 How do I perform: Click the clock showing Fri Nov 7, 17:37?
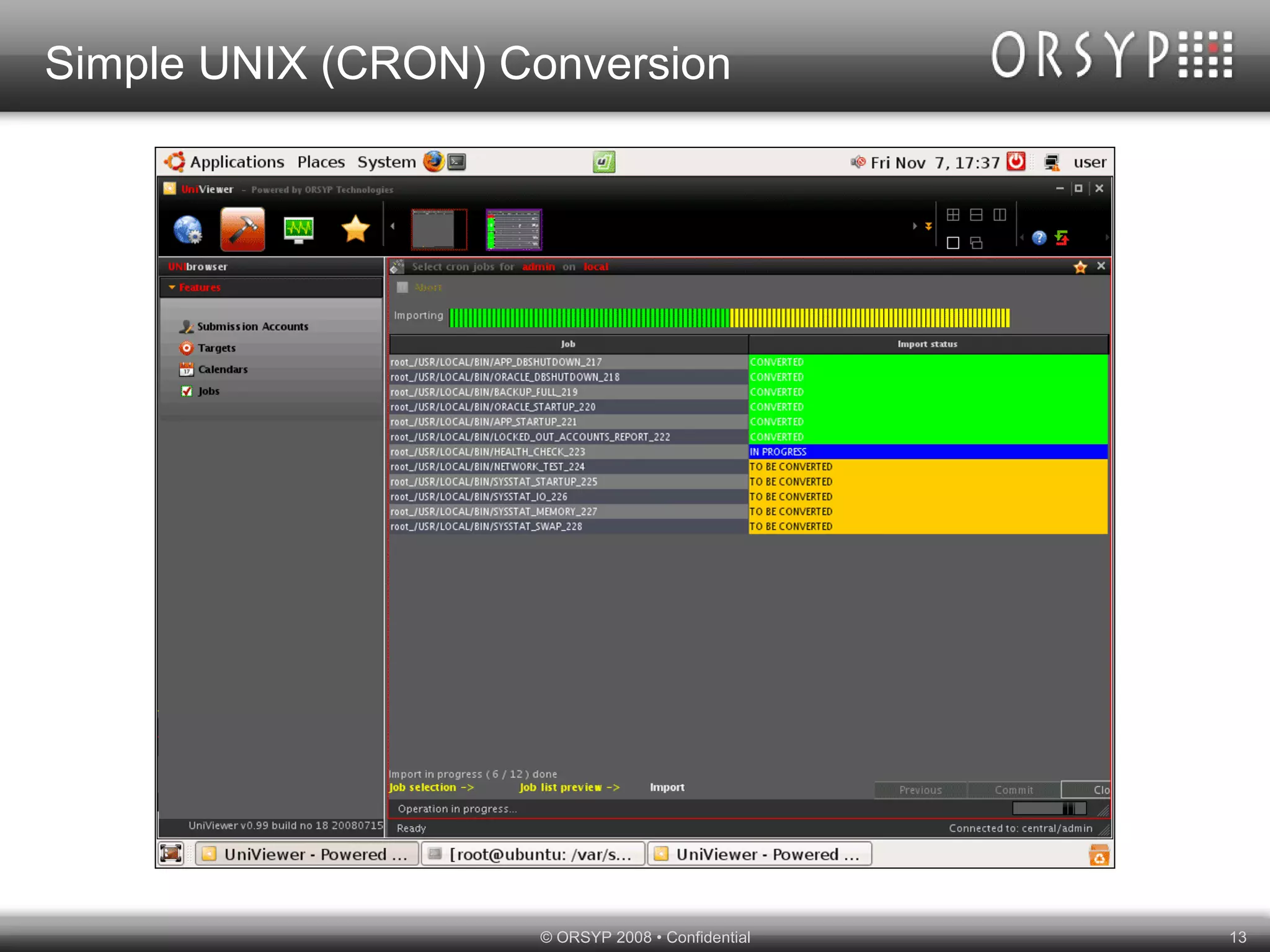pos(935,163)
